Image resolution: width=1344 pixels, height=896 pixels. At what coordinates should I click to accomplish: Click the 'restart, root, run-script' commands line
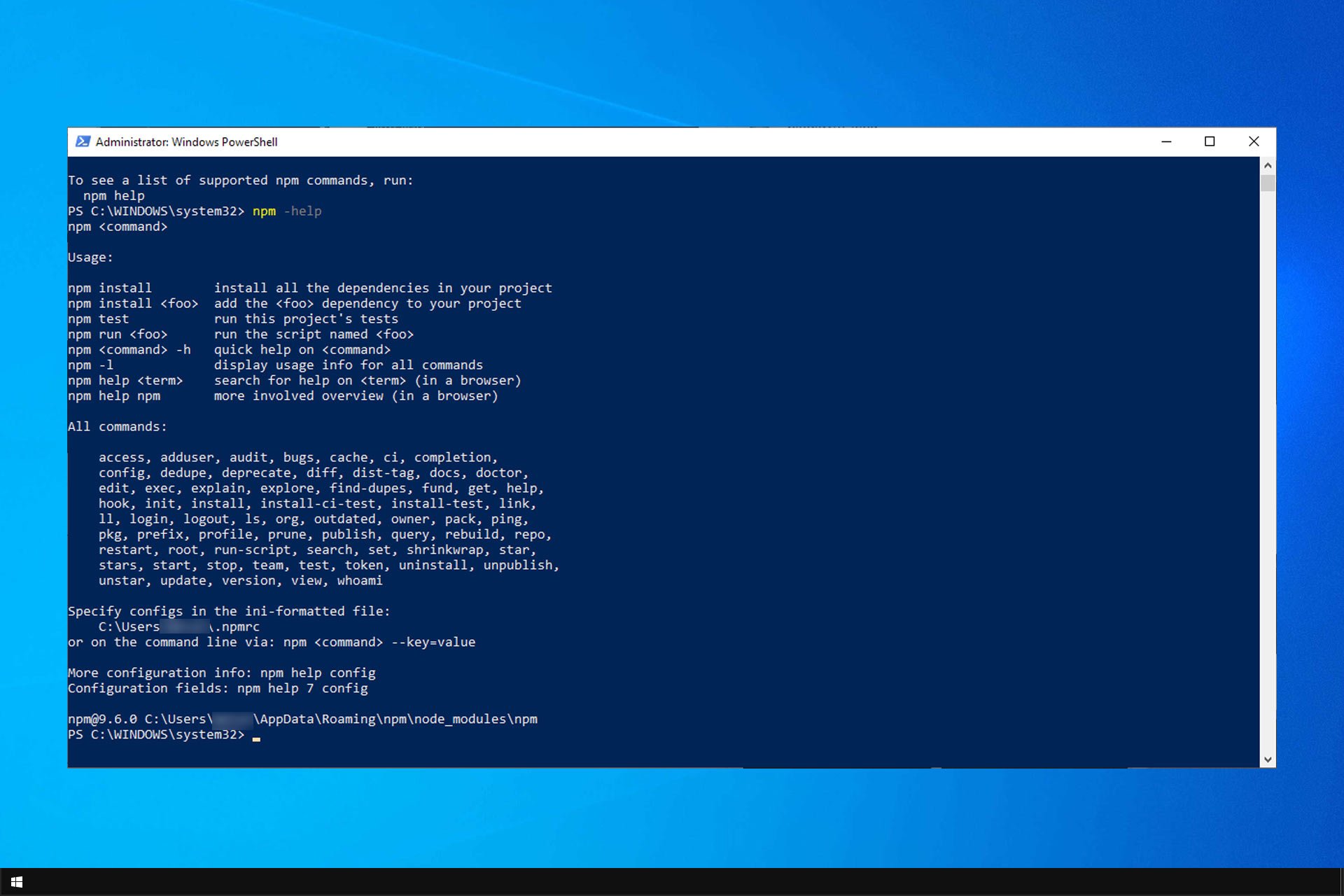pyautogui.click(x=318, y=550)
